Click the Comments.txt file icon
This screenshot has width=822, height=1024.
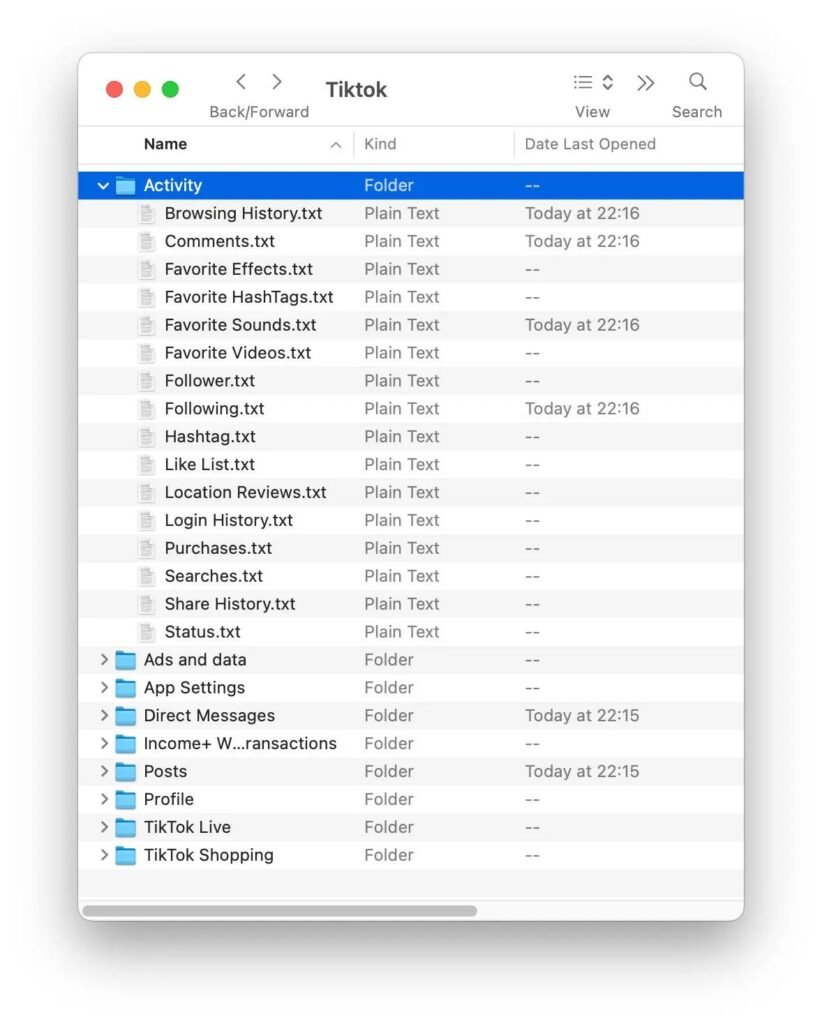(147, 241)
